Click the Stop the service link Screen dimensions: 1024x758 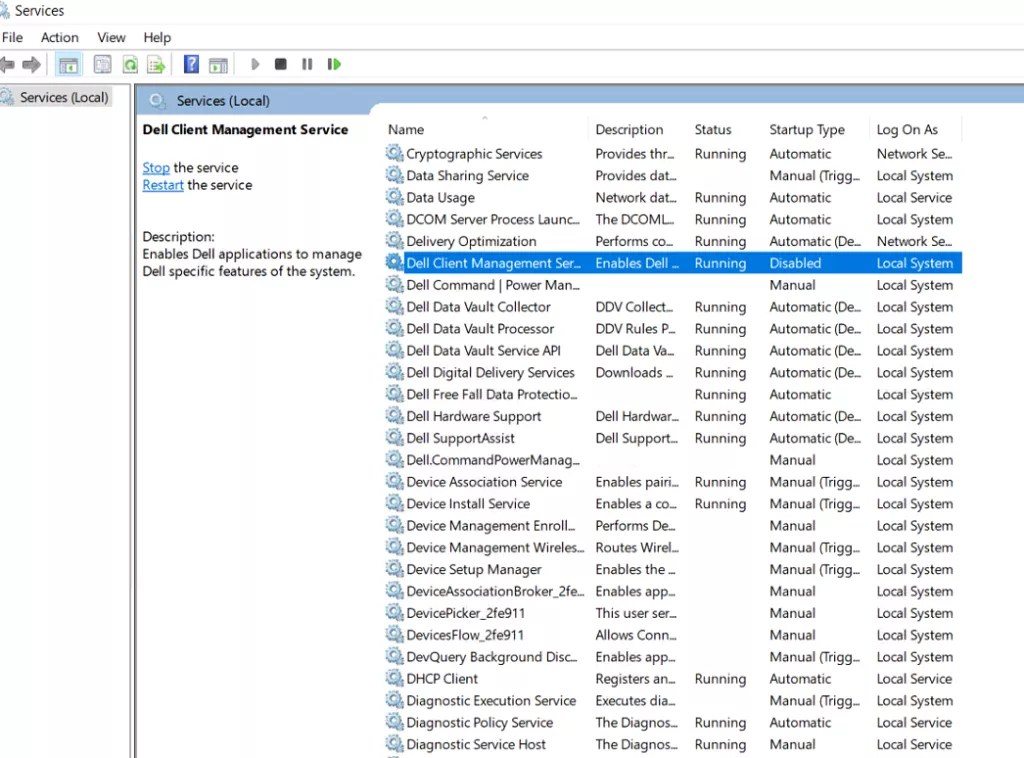(155, 167)
